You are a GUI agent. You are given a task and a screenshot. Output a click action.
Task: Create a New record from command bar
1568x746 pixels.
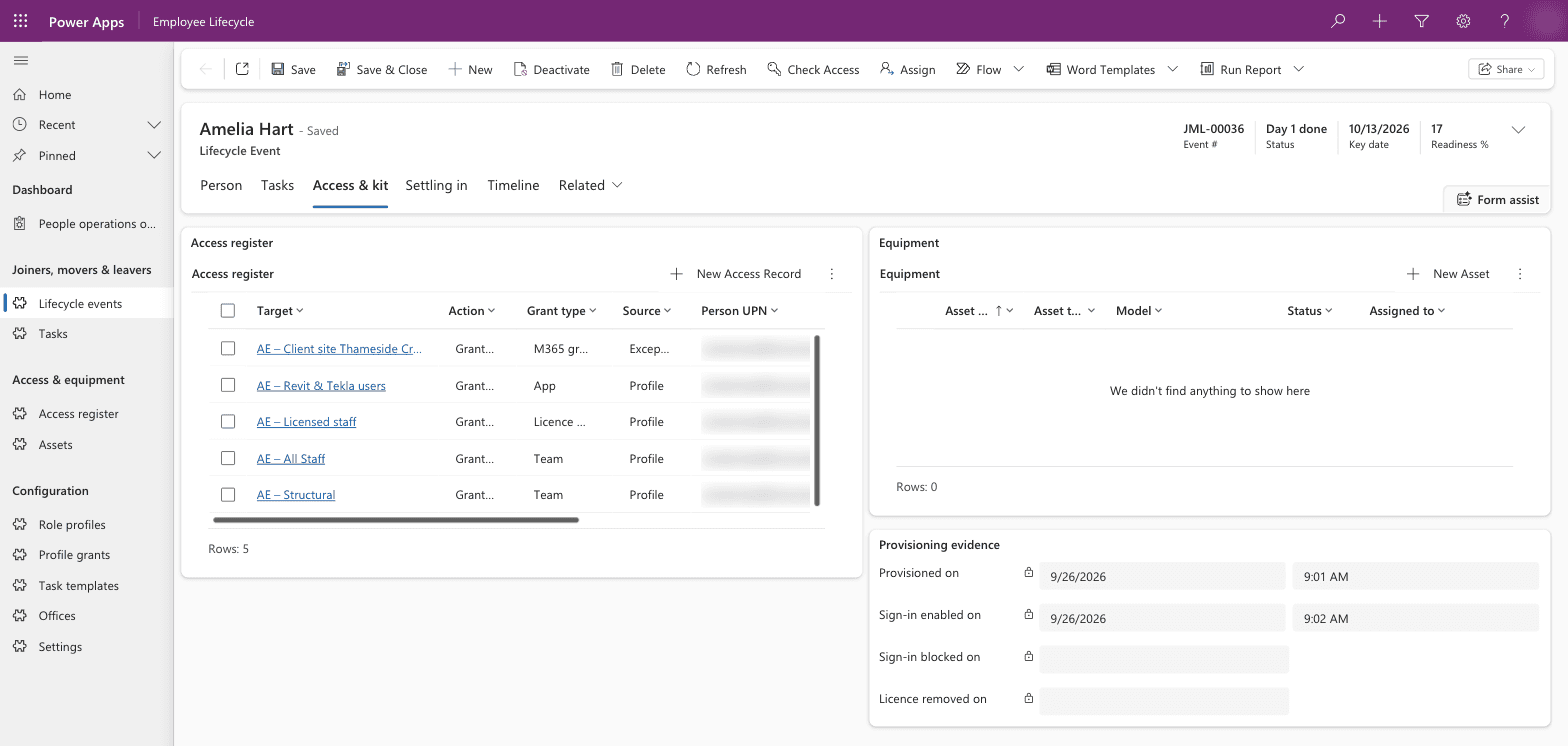pyautogui.click(x=470, y=69)
